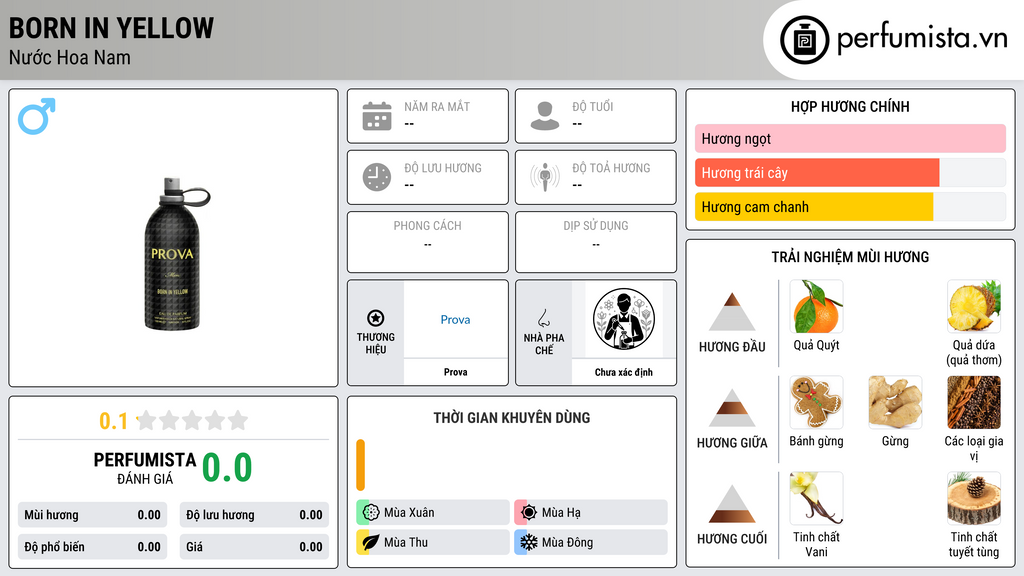Viewport: 1024px width, 576px height.
Task: Select the Gừng ginger root note image
Action: click(895, 402)
